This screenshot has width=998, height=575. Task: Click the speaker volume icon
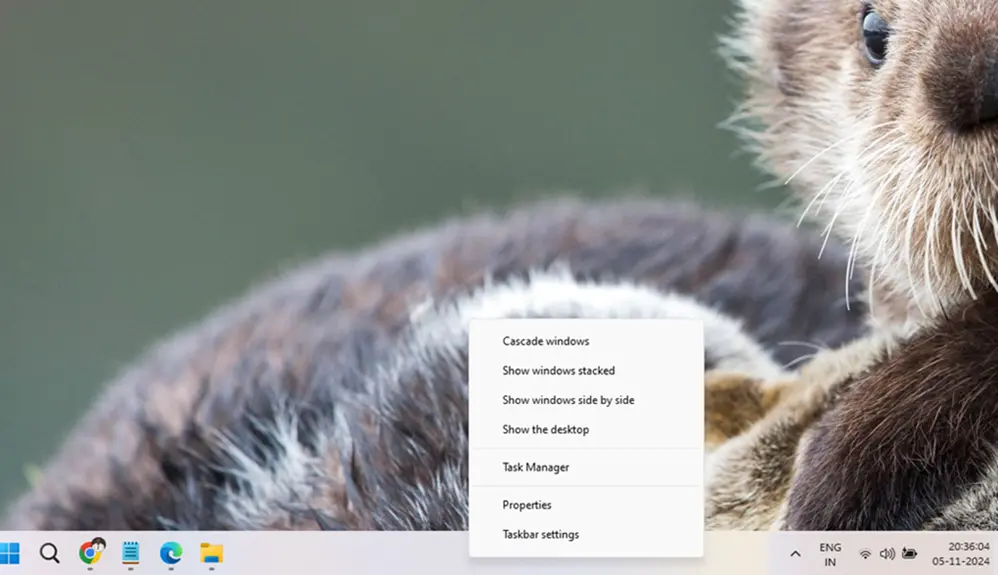point(886,554)
